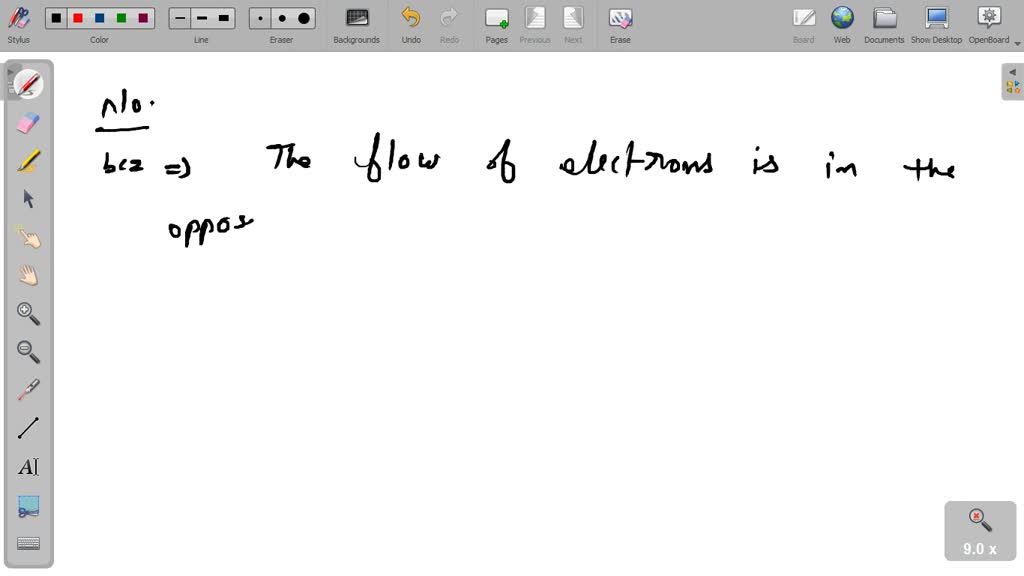Switch to Board mode
The width and height of the screenshot is (1024, 576).
pyautogui.click(x=803, y=25)
